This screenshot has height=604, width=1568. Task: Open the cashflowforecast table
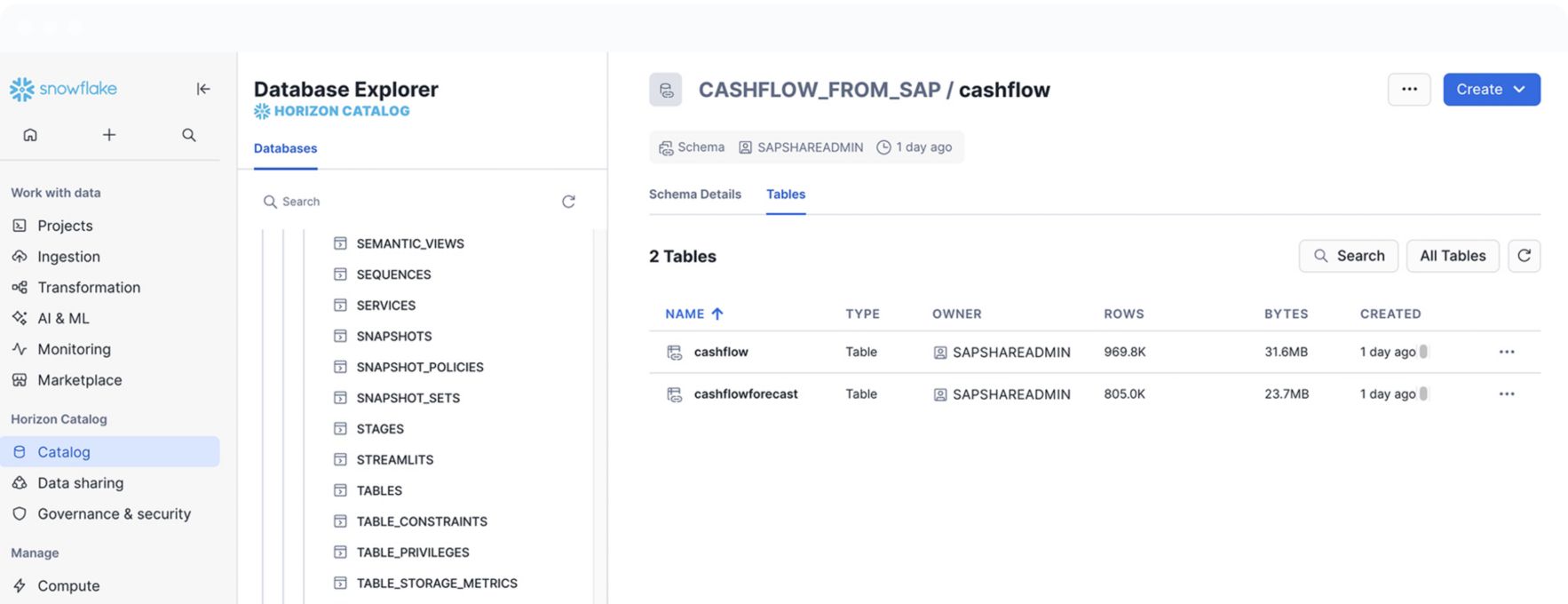pos(745,394)
